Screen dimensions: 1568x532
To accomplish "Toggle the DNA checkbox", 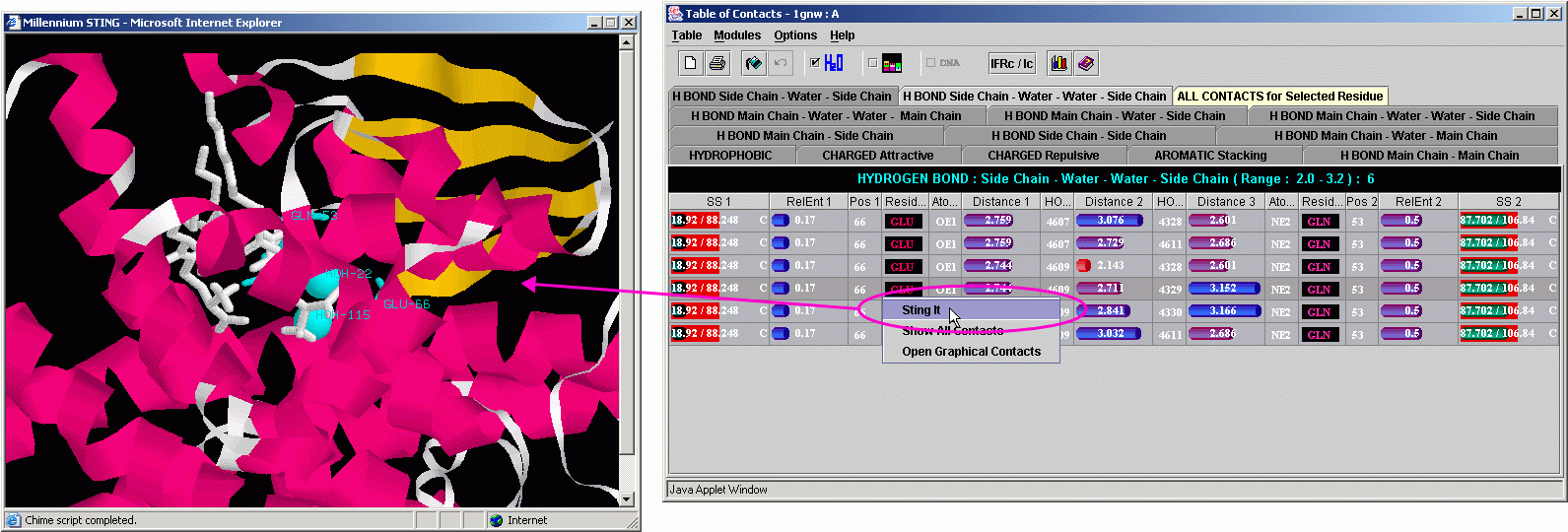I will tap(930, 63).
